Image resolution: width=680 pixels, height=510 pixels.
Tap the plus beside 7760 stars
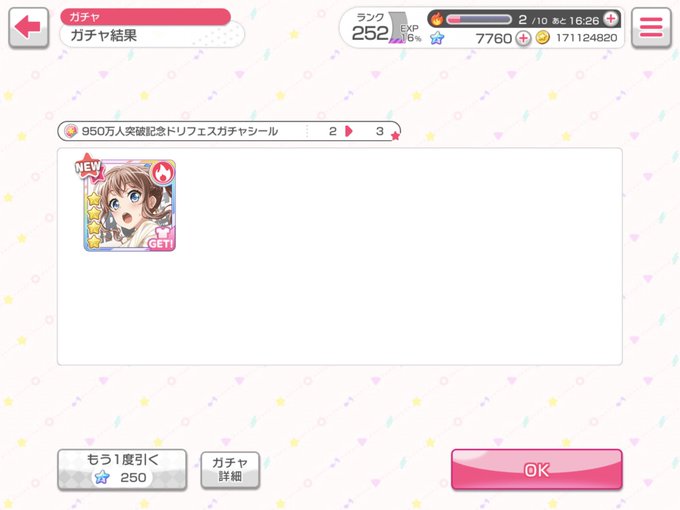[523, 38]
